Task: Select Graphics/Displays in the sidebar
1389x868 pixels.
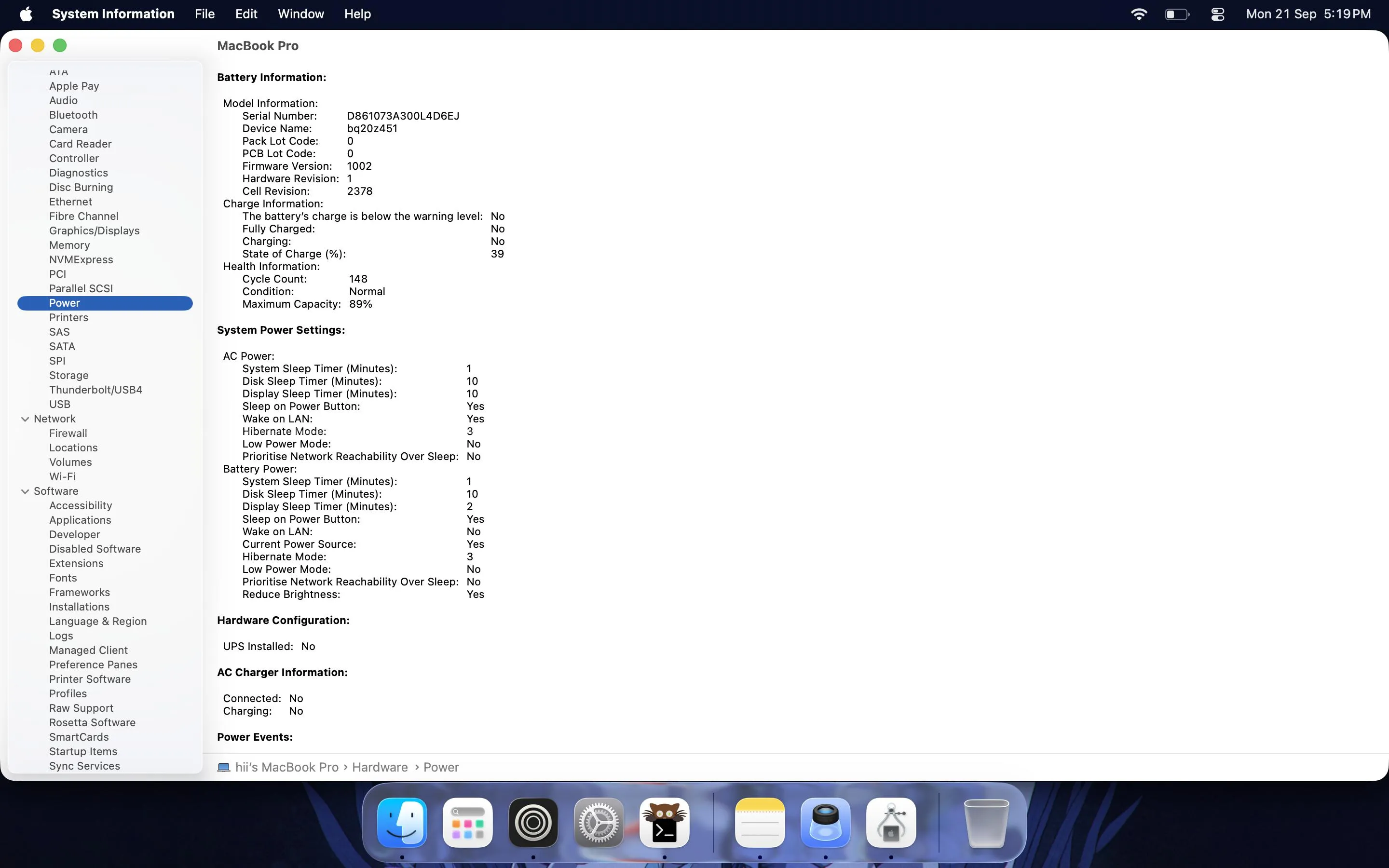Action: [94, 231]
